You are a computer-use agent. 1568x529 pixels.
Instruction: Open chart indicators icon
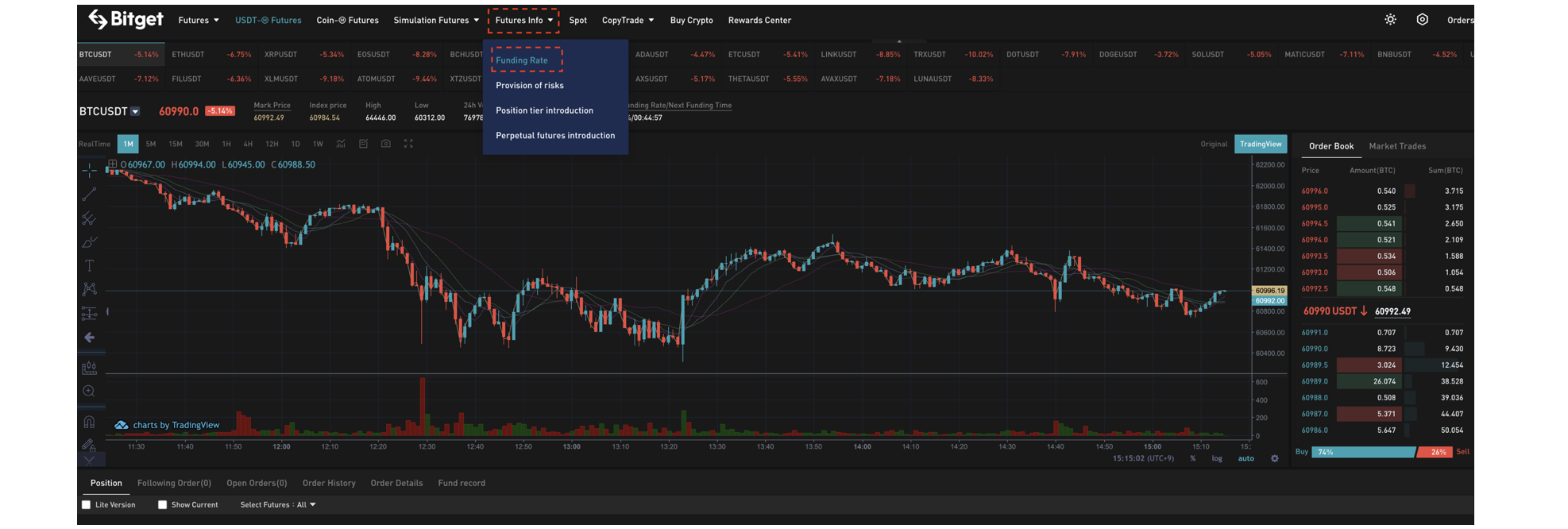pyautogui.click(x=341, y=144)
